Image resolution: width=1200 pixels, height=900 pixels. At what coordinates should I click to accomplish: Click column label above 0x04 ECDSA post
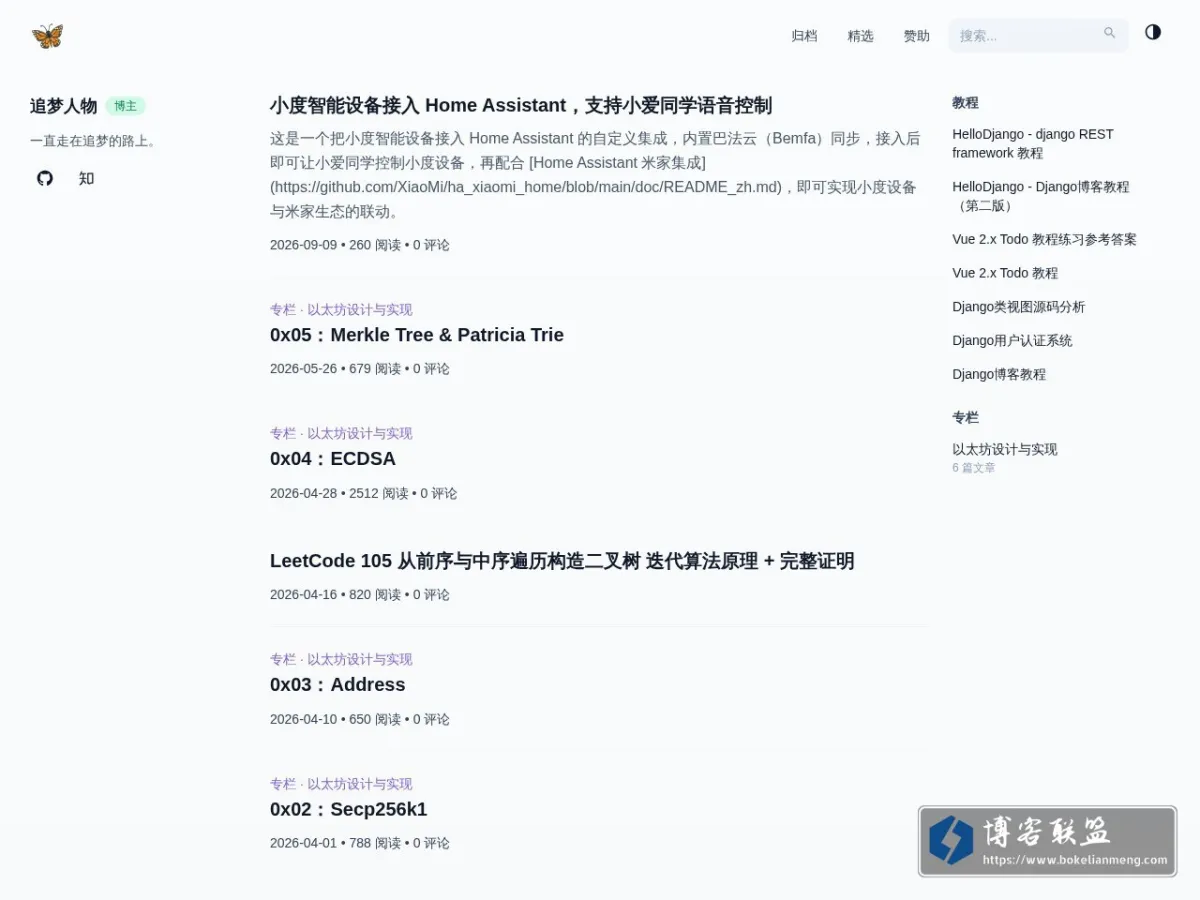coord(341,434)
